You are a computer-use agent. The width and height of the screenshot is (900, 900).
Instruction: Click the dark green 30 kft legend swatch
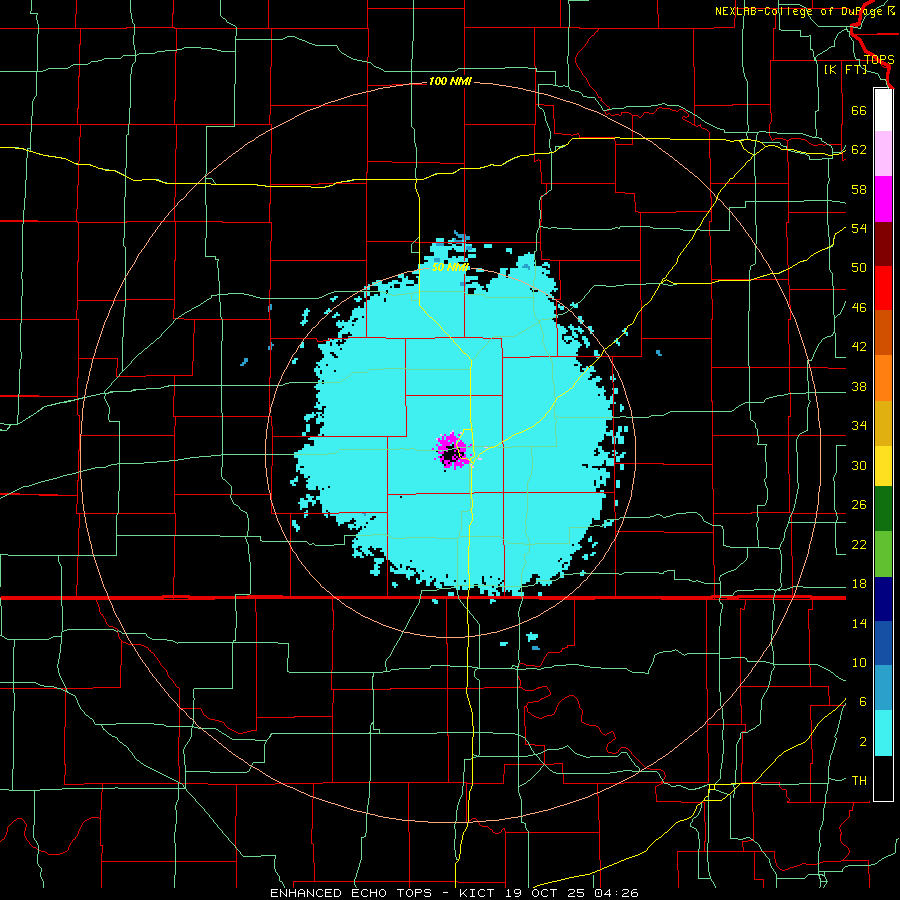[883, 509]
